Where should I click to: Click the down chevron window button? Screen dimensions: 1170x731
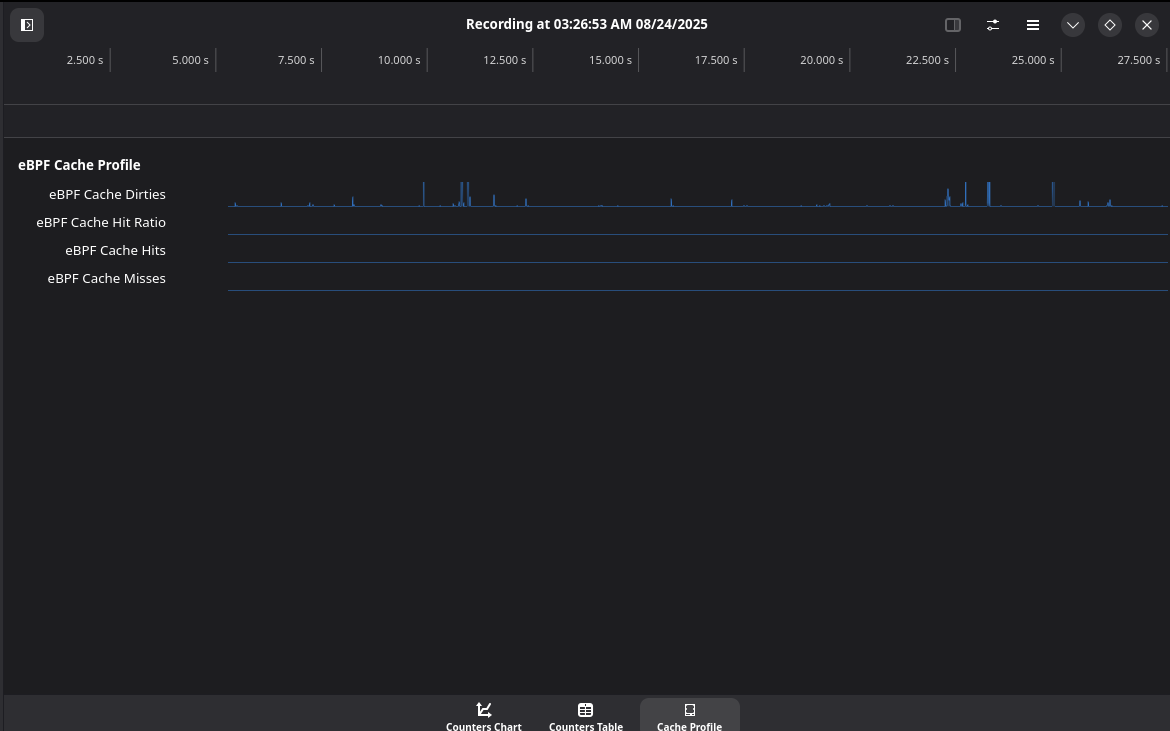click(1073, 25)
